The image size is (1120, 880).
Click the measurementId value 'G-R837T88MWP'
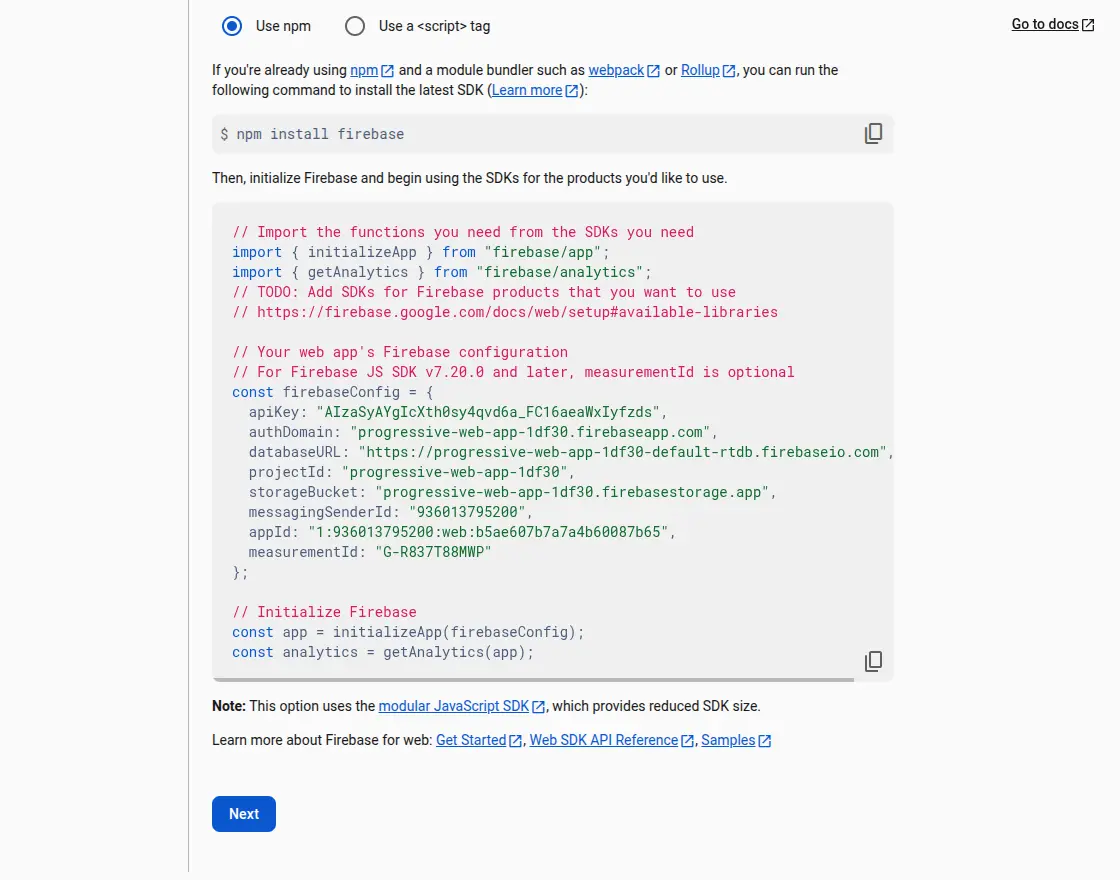point(434,552)
